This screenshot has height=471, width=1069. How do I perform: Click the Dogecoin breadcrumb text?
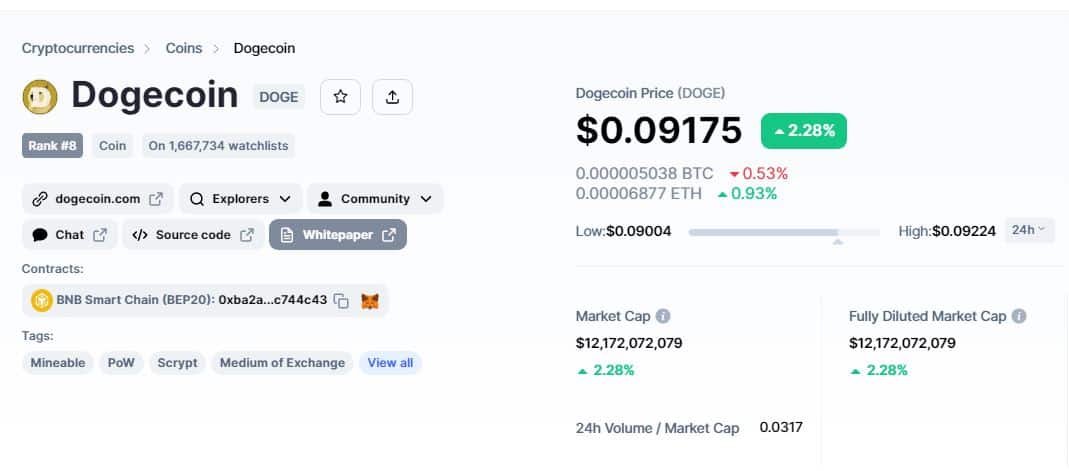point(265,48)
